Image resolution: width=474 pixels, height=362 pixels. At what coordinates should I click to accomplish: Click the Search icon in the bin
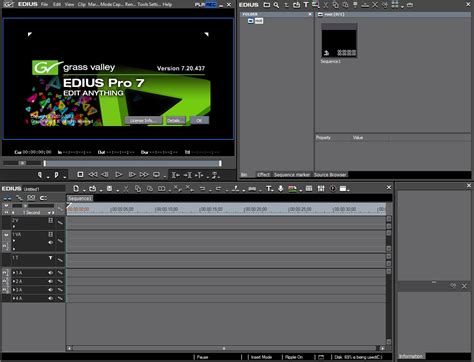276,5
